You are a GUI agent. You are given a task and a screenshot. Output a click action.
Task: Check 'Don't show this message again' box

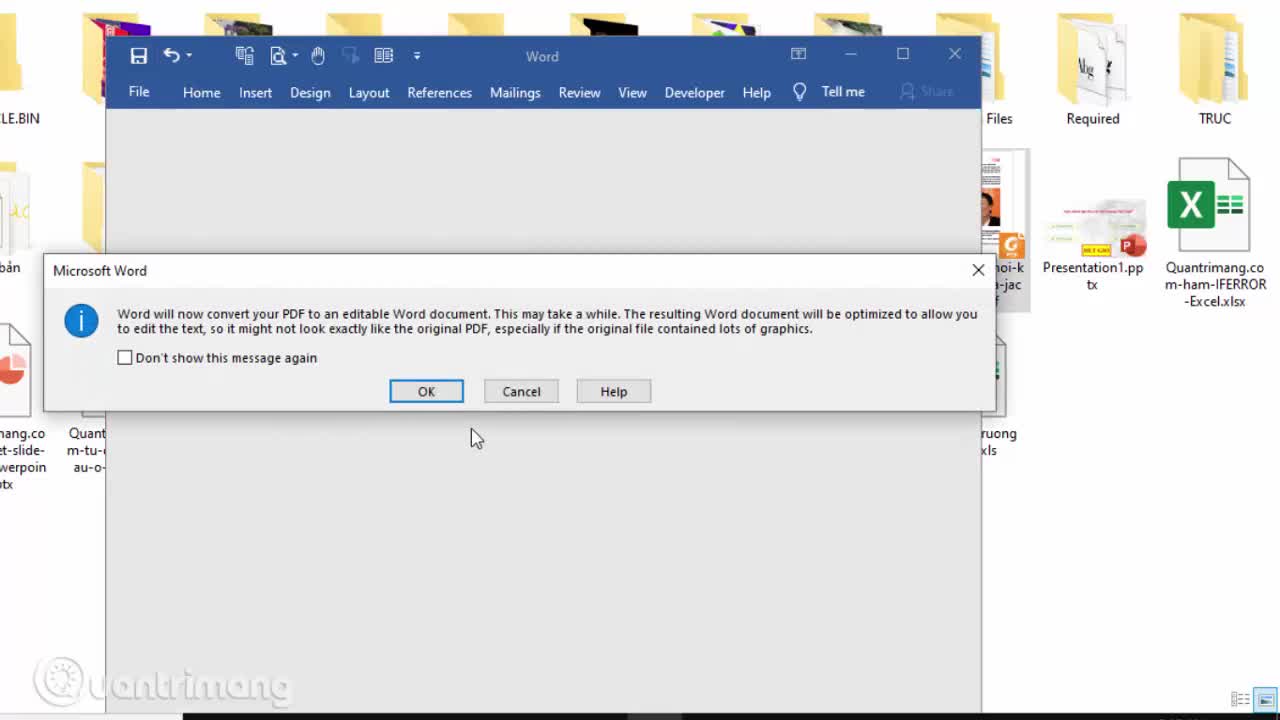[x=124, y=357]
